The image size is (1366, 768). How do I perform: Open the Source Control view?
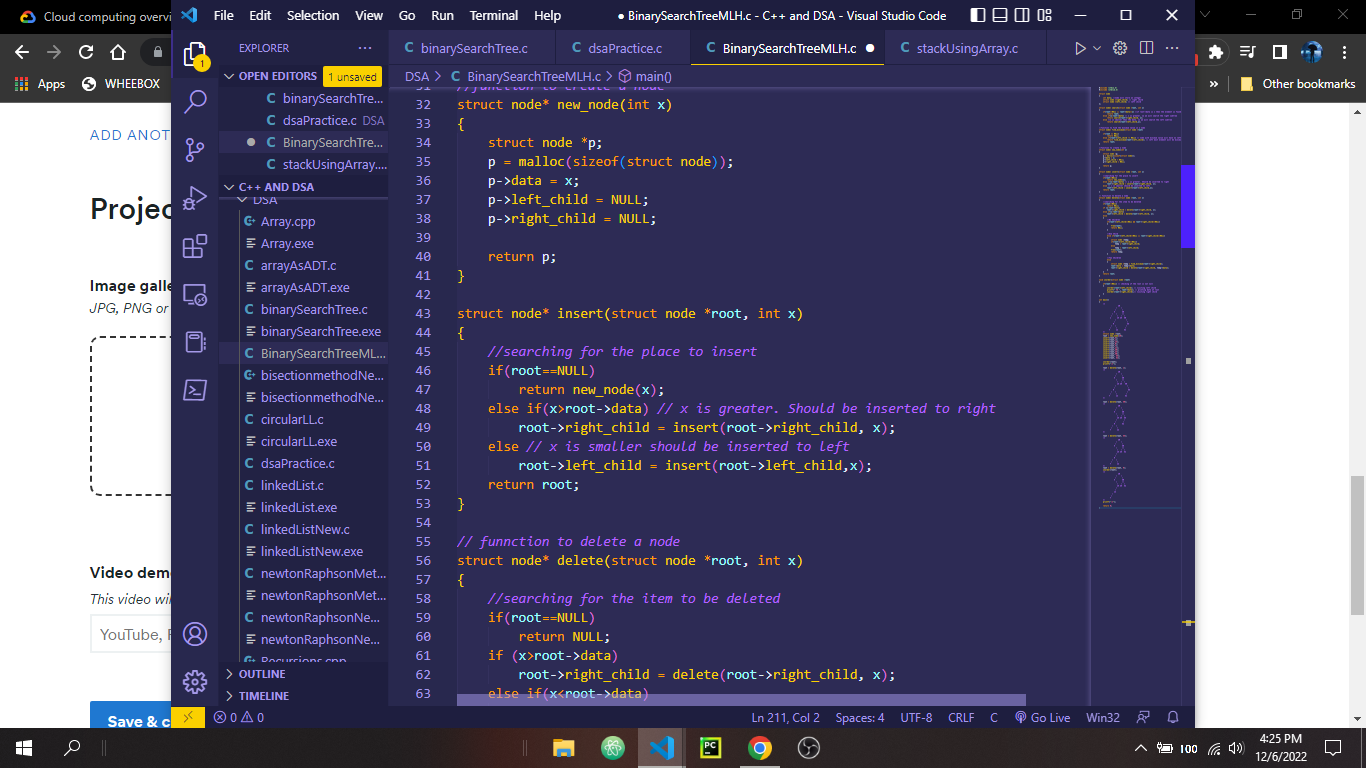tap(195, 148)
